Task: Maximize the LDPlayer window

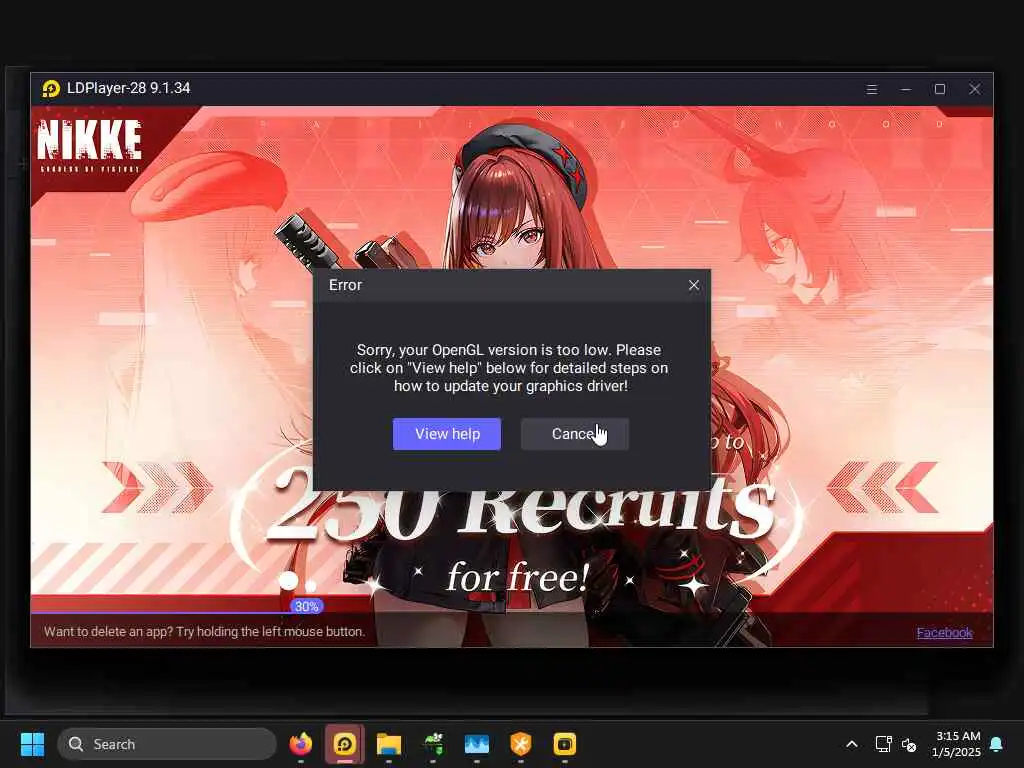Action: tap(940, 89)
